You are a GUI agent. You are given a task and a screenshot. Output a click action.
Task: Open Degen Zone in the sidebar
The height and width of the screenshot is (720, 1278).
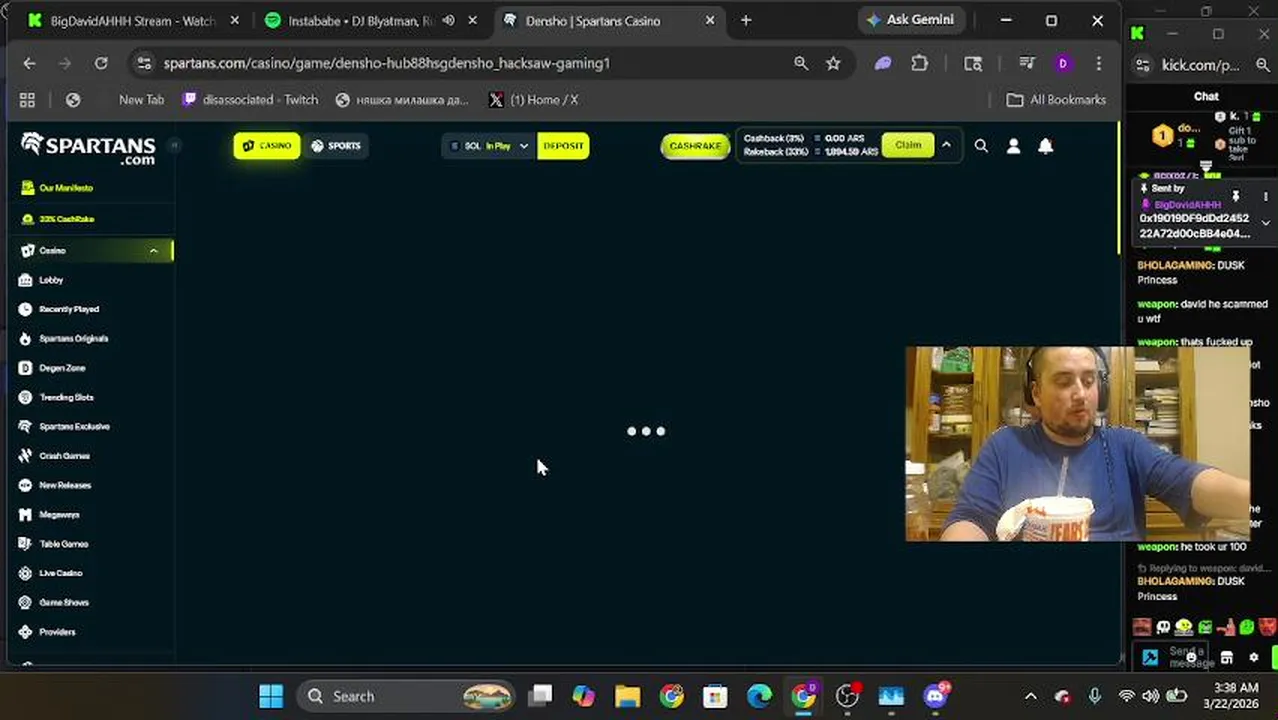(61, 368)
